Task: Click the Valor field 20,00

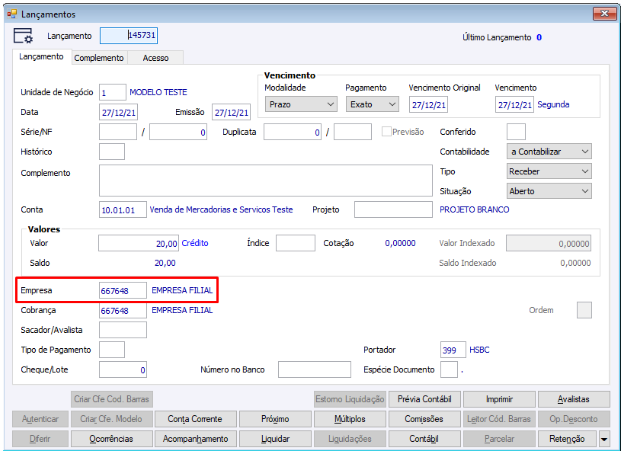Action: (x=139, y=243)
